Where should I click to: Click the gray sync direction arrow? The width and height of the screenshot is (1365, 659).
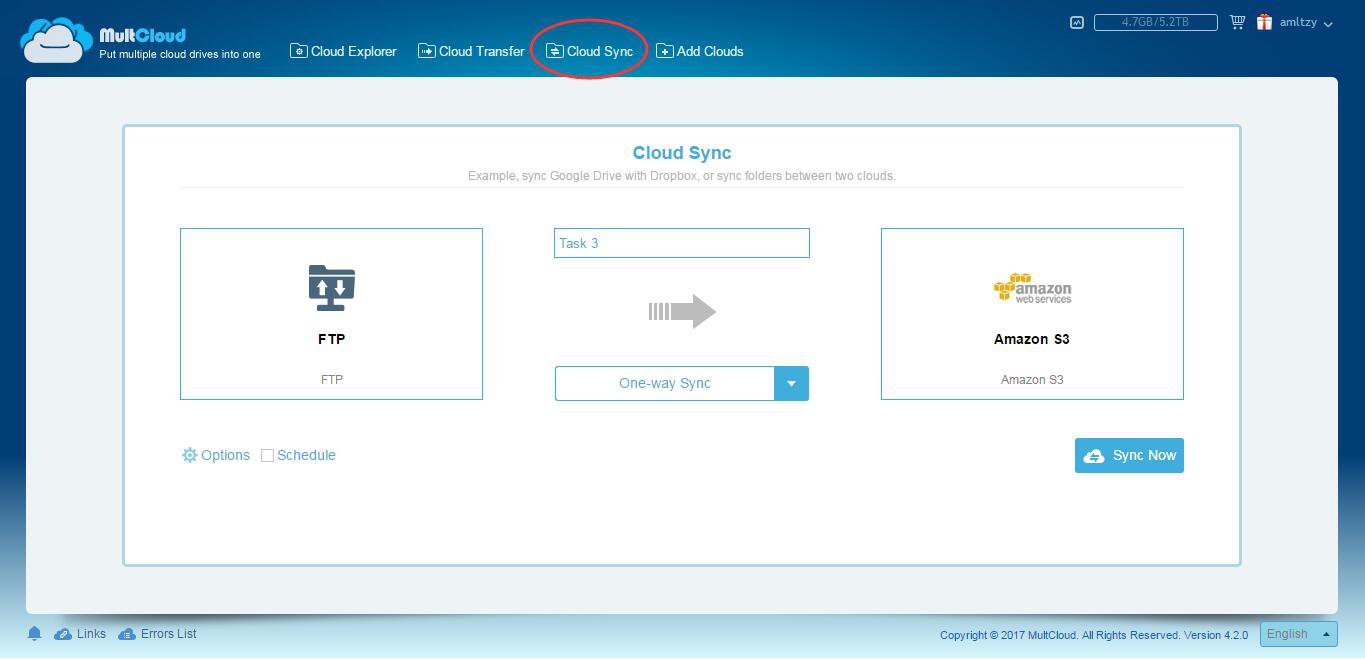point(682,311)
